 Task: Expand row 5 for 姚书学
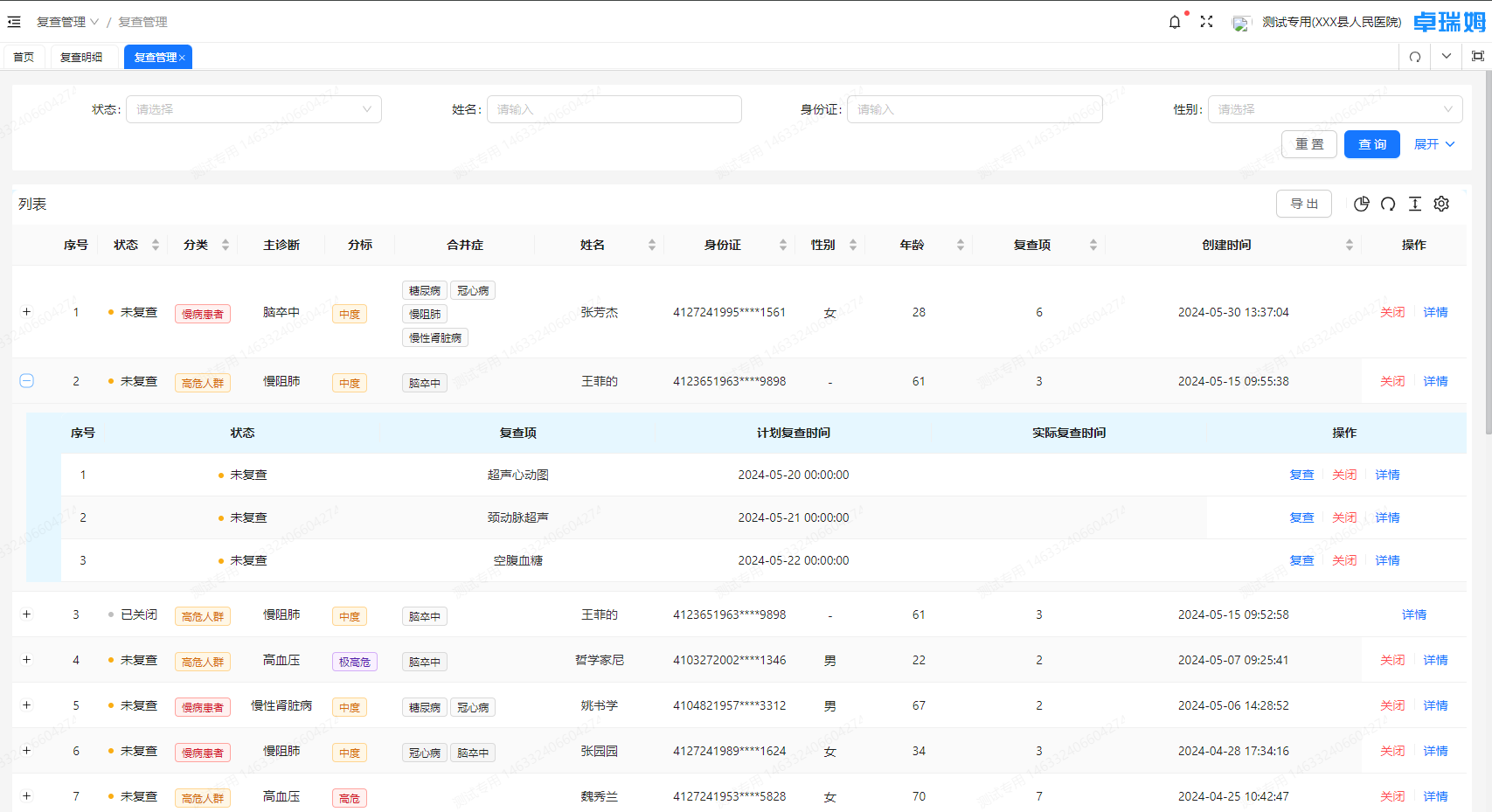point(26,705)
